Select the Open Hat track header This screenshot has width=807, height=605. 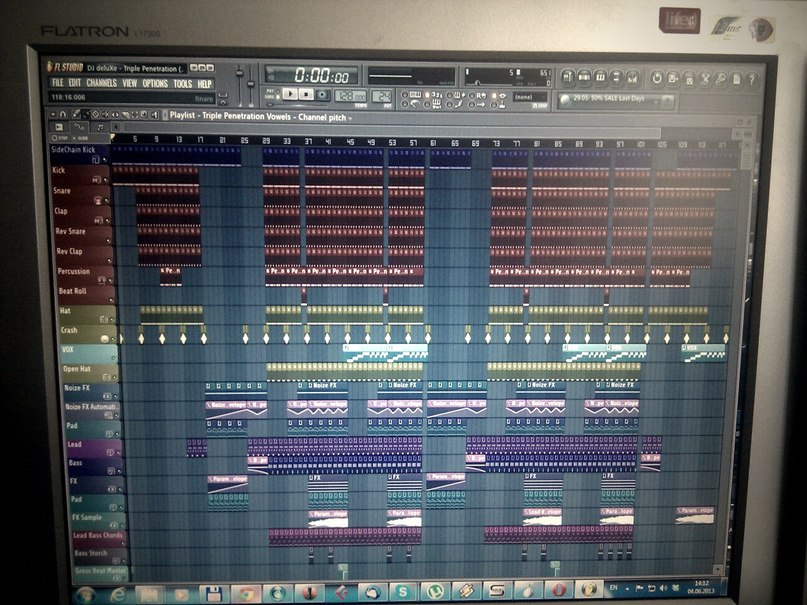[91, 372]
